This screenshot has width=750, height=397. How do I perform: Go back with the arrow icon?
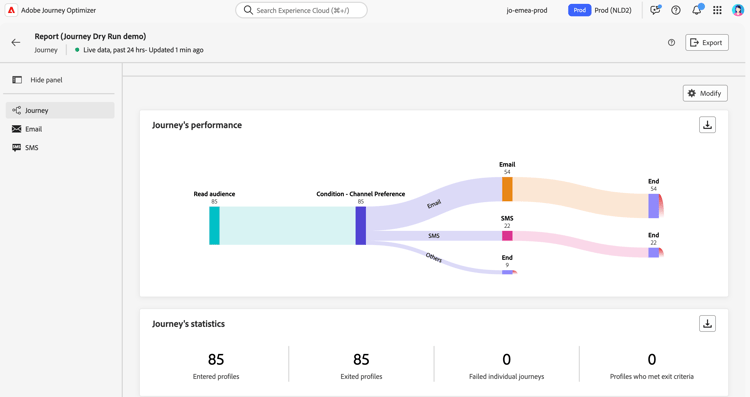tap(16, 43)
